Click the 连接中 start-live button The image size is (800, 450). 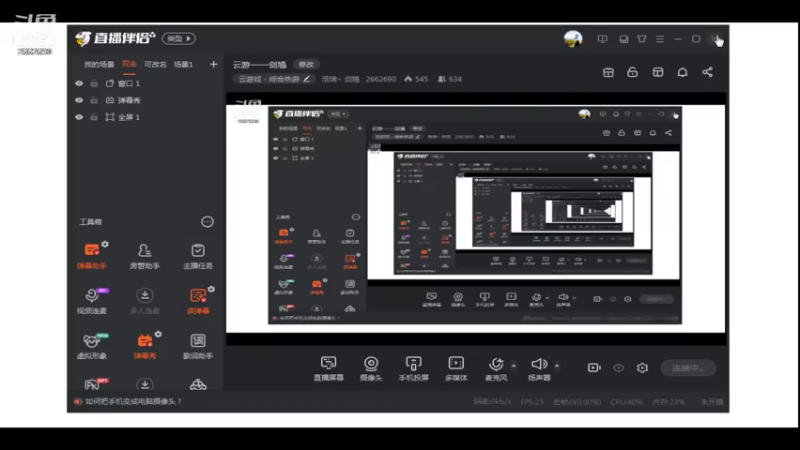pyautogui.click(x=688, y=368)
